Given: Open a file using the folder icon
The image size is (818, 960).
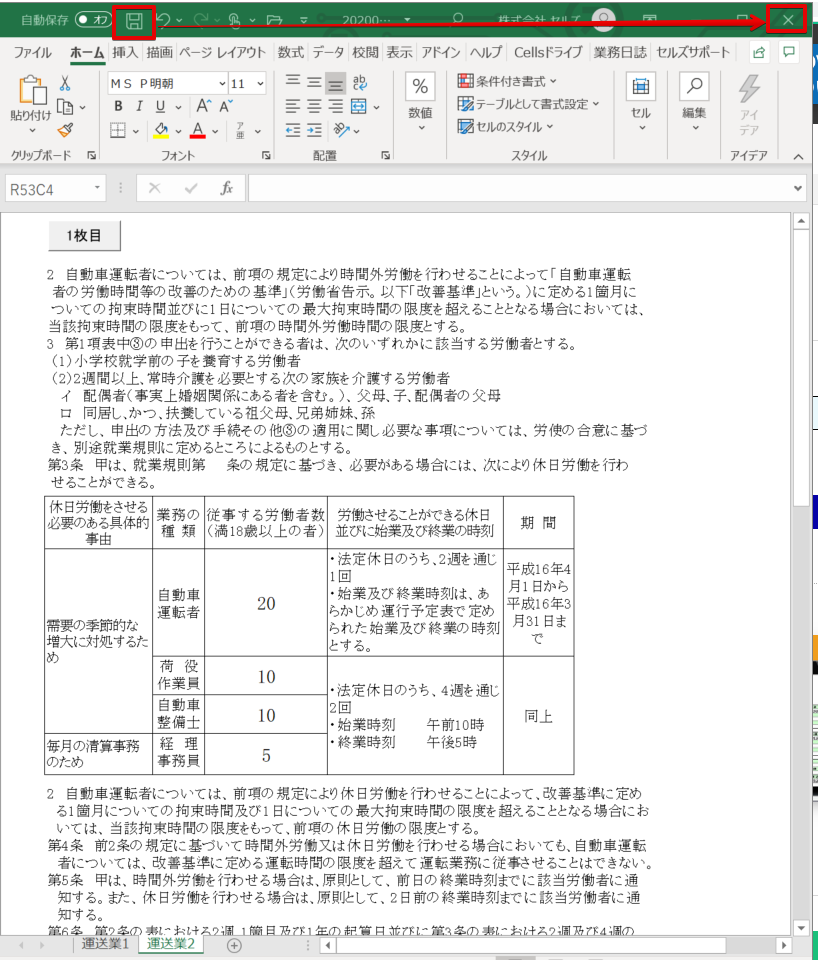Looking at the screenshot, I should point(274,21).
